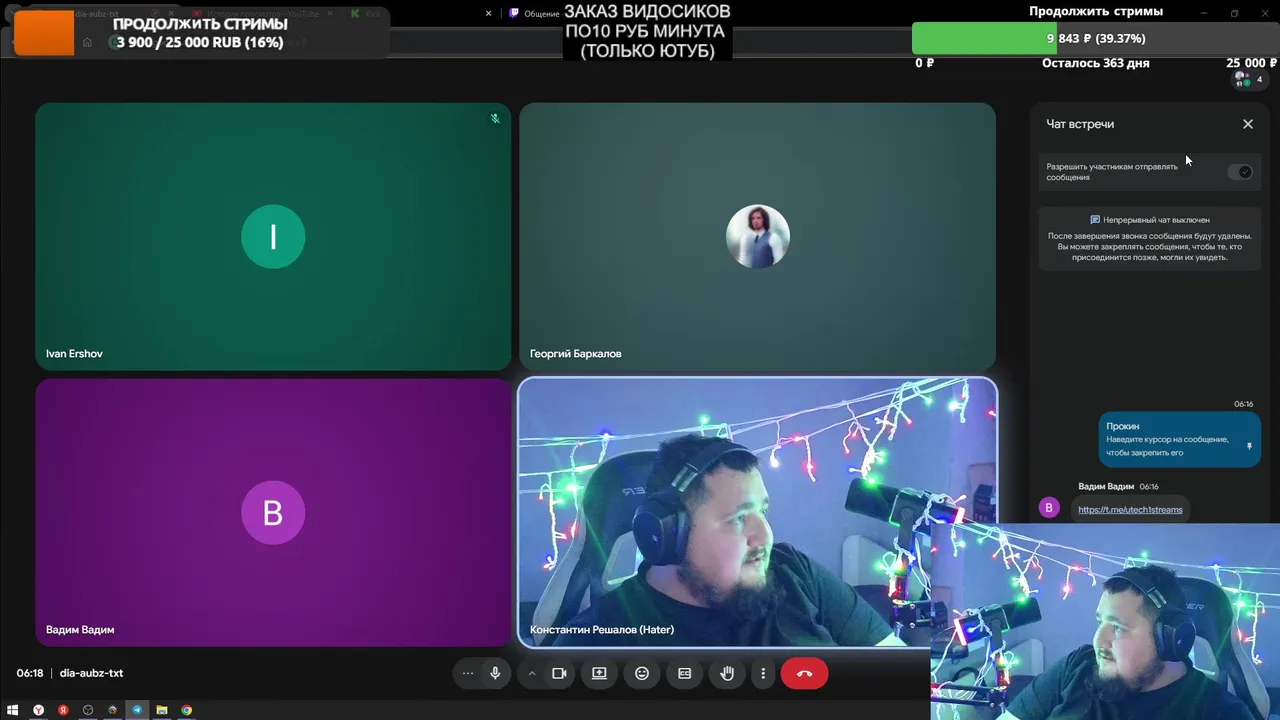
Task: Open Google Chrome from the taskbar
Action: [187, 710]
